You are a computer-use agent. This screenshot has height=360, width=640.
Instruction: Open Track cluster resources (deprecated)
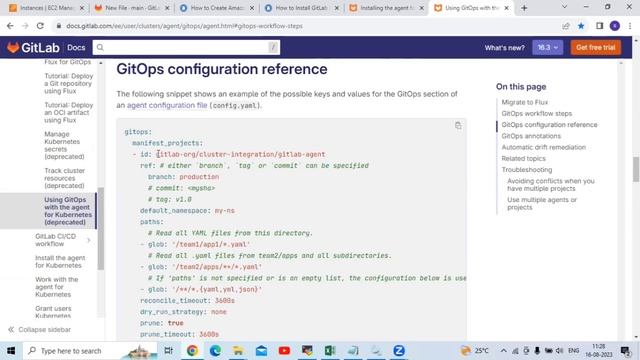(64, 178)
